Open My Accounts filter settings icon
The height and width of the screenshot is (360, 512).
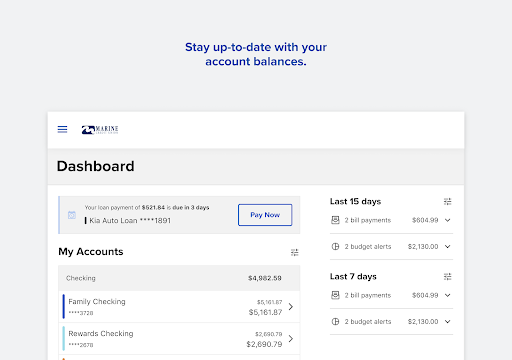(295, 252)
